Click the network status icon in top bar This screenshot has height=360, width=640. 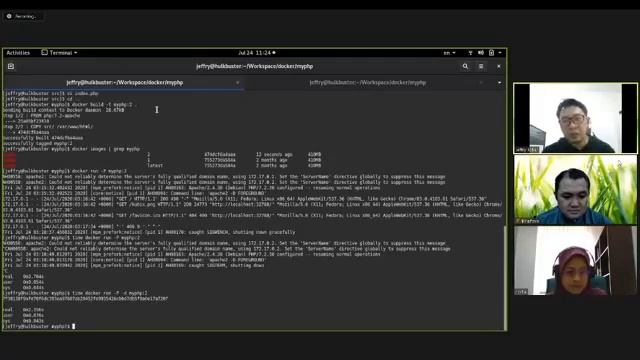(470, 53)
